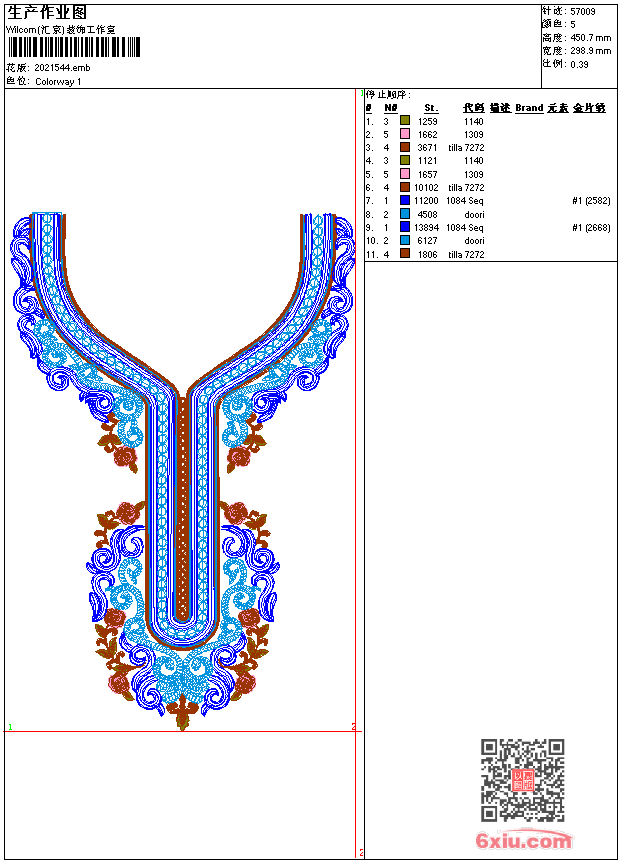Select stitch count '1121' in row 4
This screenshot has width=620, height=860.
(427, 161)
